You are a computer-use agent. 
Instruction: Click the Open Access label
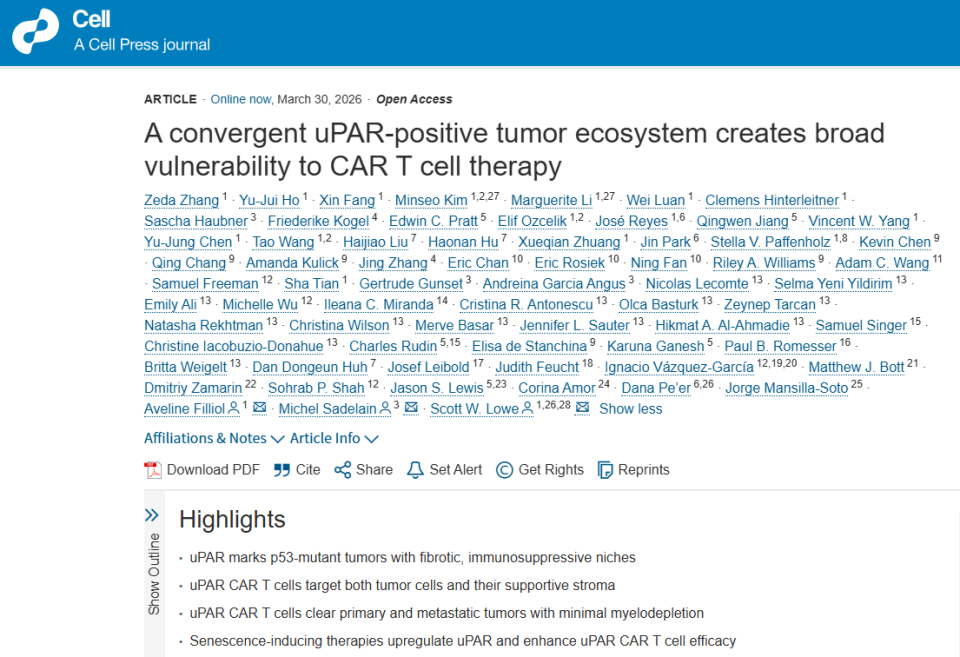click(414, 99)
